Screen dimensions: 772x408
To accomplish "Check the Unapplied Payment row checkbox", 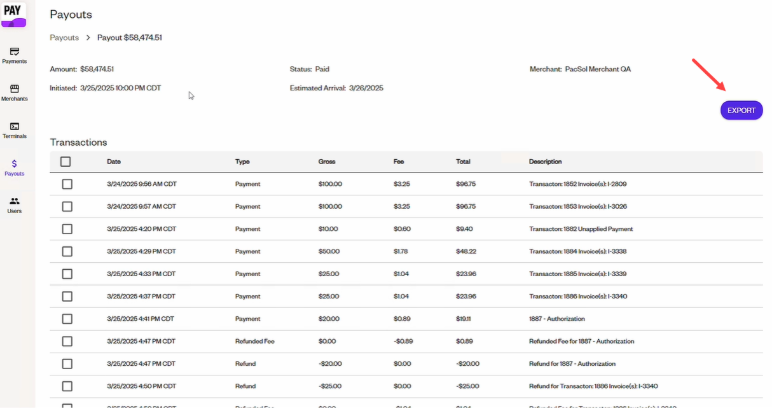I will (x=67, y=229).
